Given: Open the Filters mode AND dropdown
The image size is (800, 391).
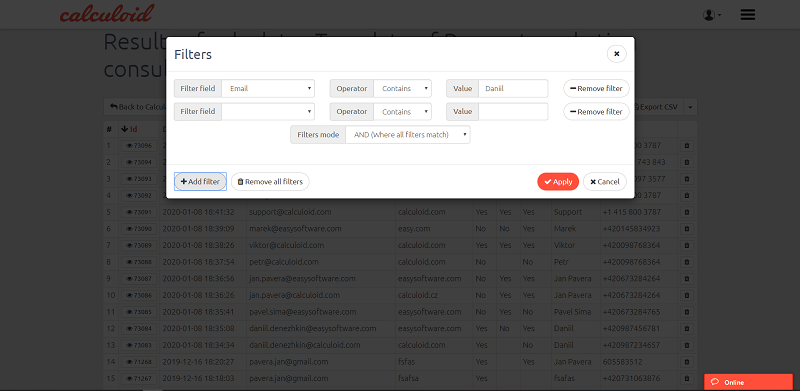Looking at the screenshot, I should pyautogui.click(x=408, y=135).
